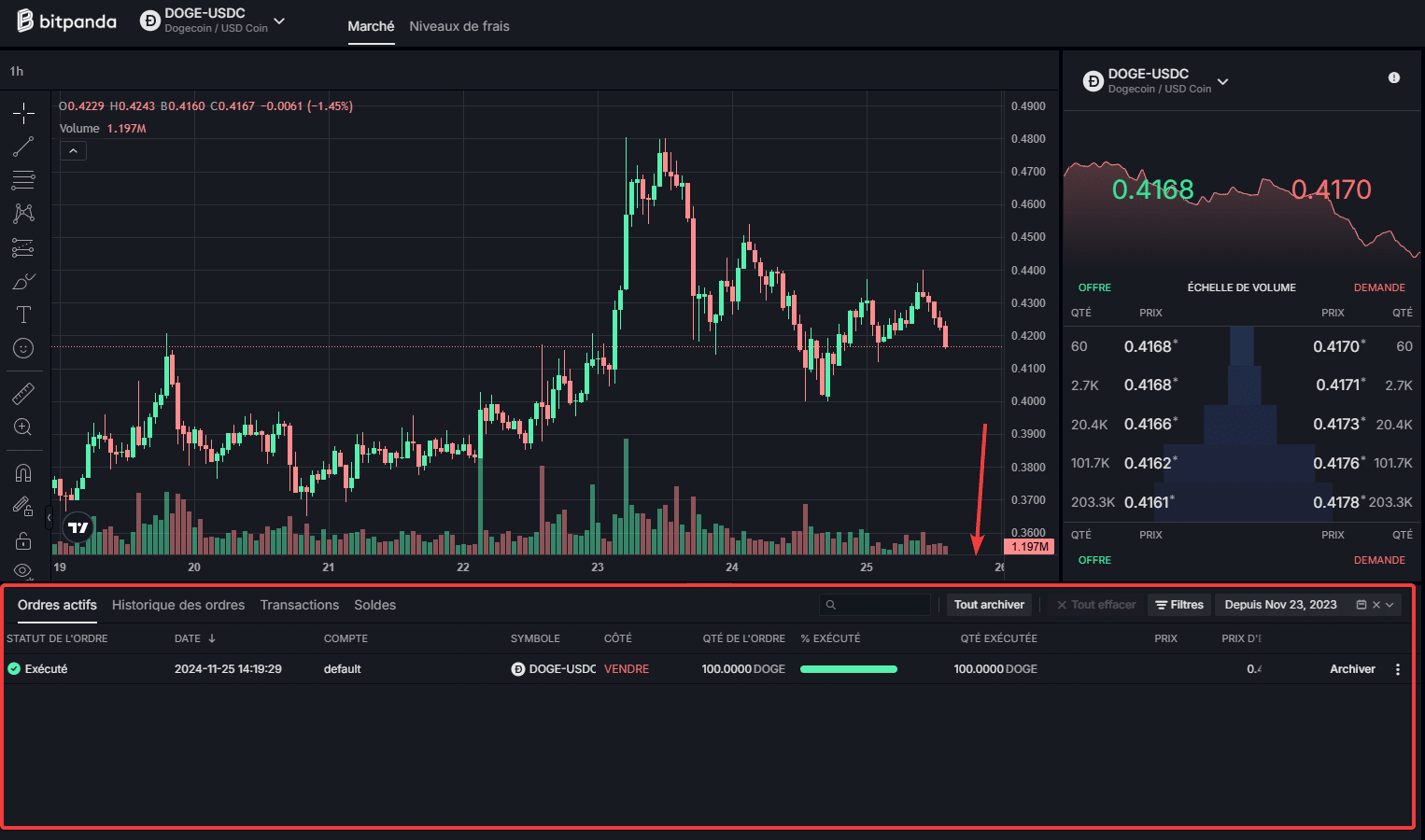The width and height of the screenshot is (1425, 840).
Task: Click the DOGE-USDC symbol in order row
Action: pos(554,669)
